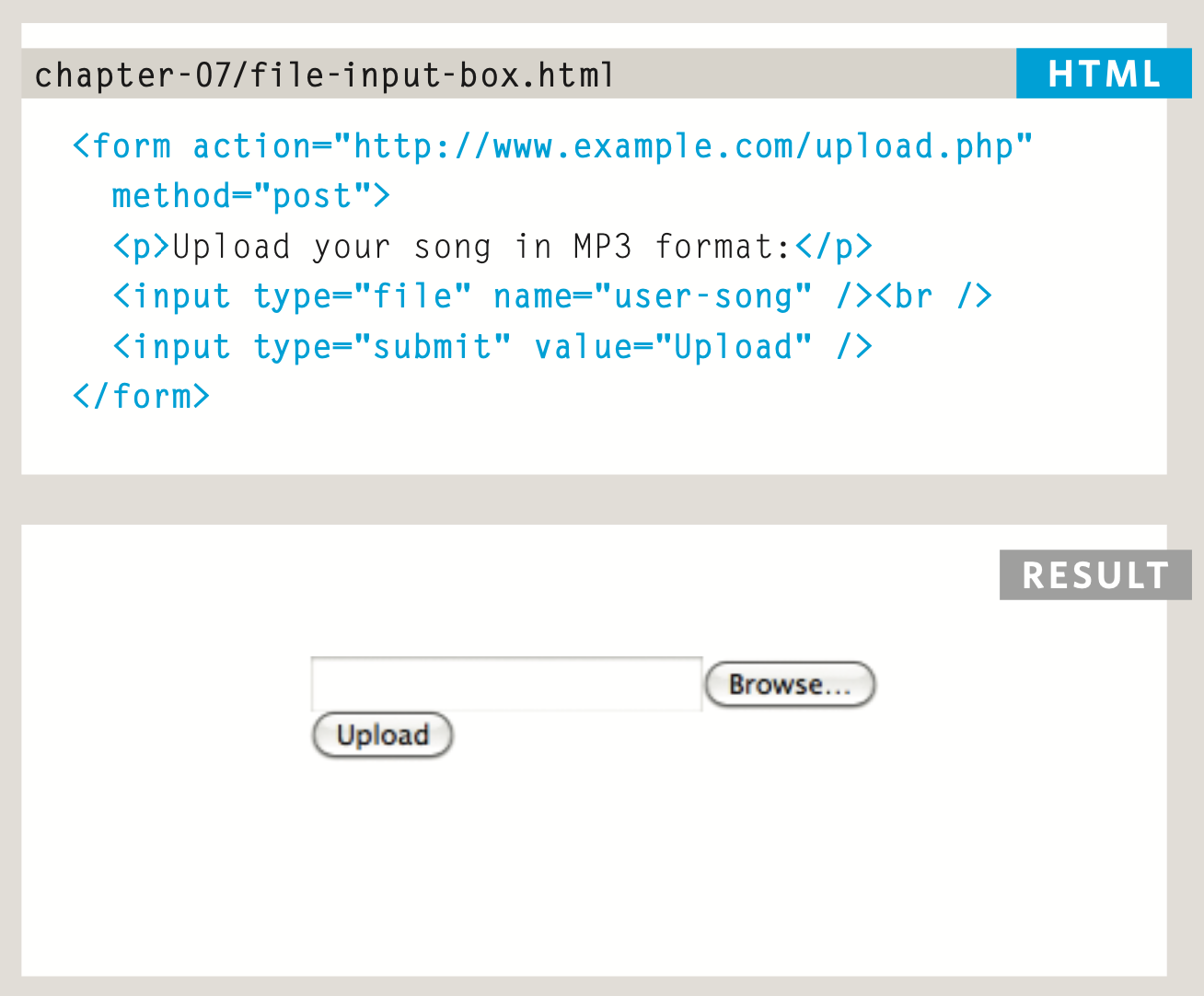Click the opening <p> tag

[x=142, y=247]
